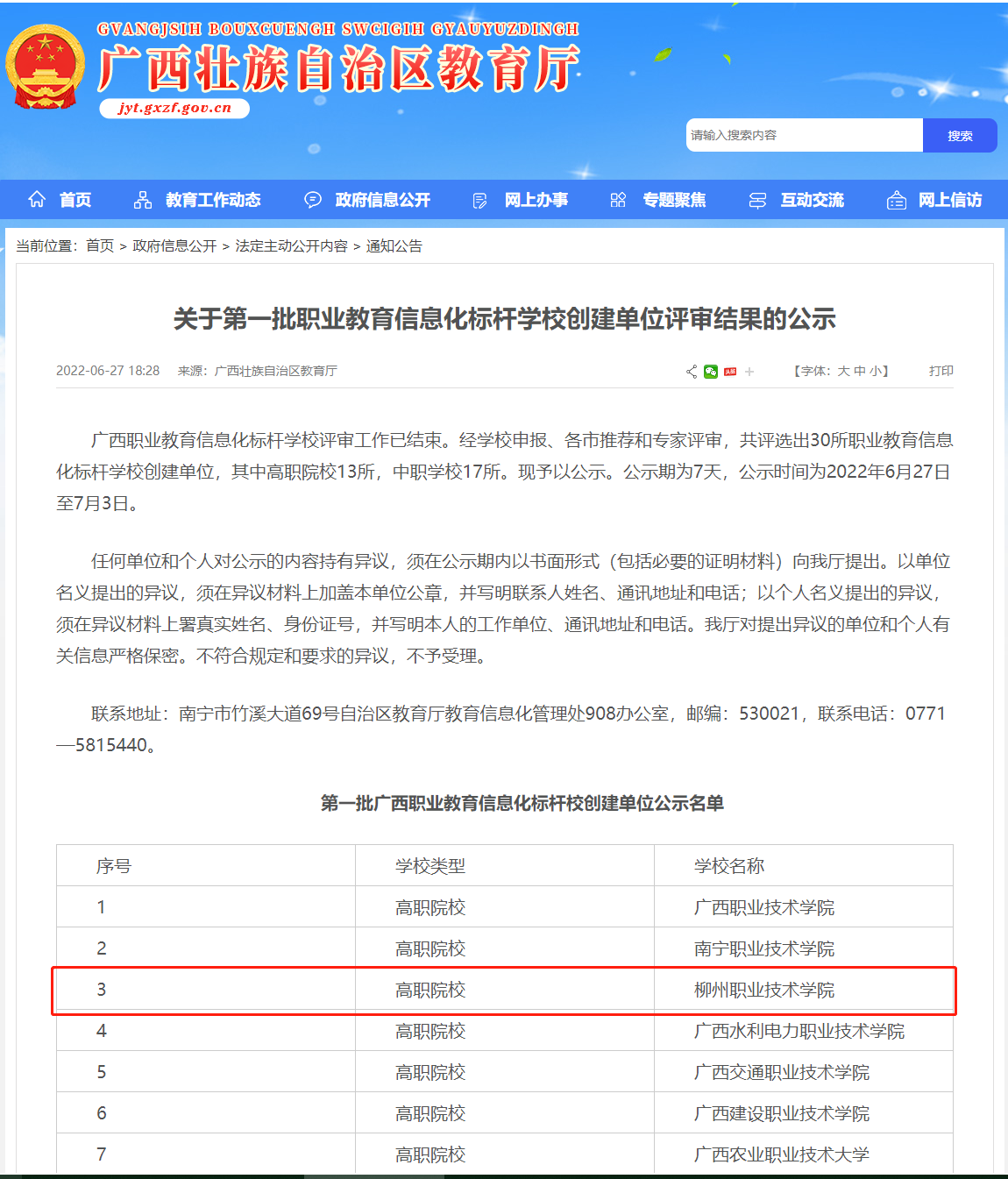This screenshot has height=1179, width=1008.
Task: Open the 专题聚焦 nav menu
Action: (674, 200)
